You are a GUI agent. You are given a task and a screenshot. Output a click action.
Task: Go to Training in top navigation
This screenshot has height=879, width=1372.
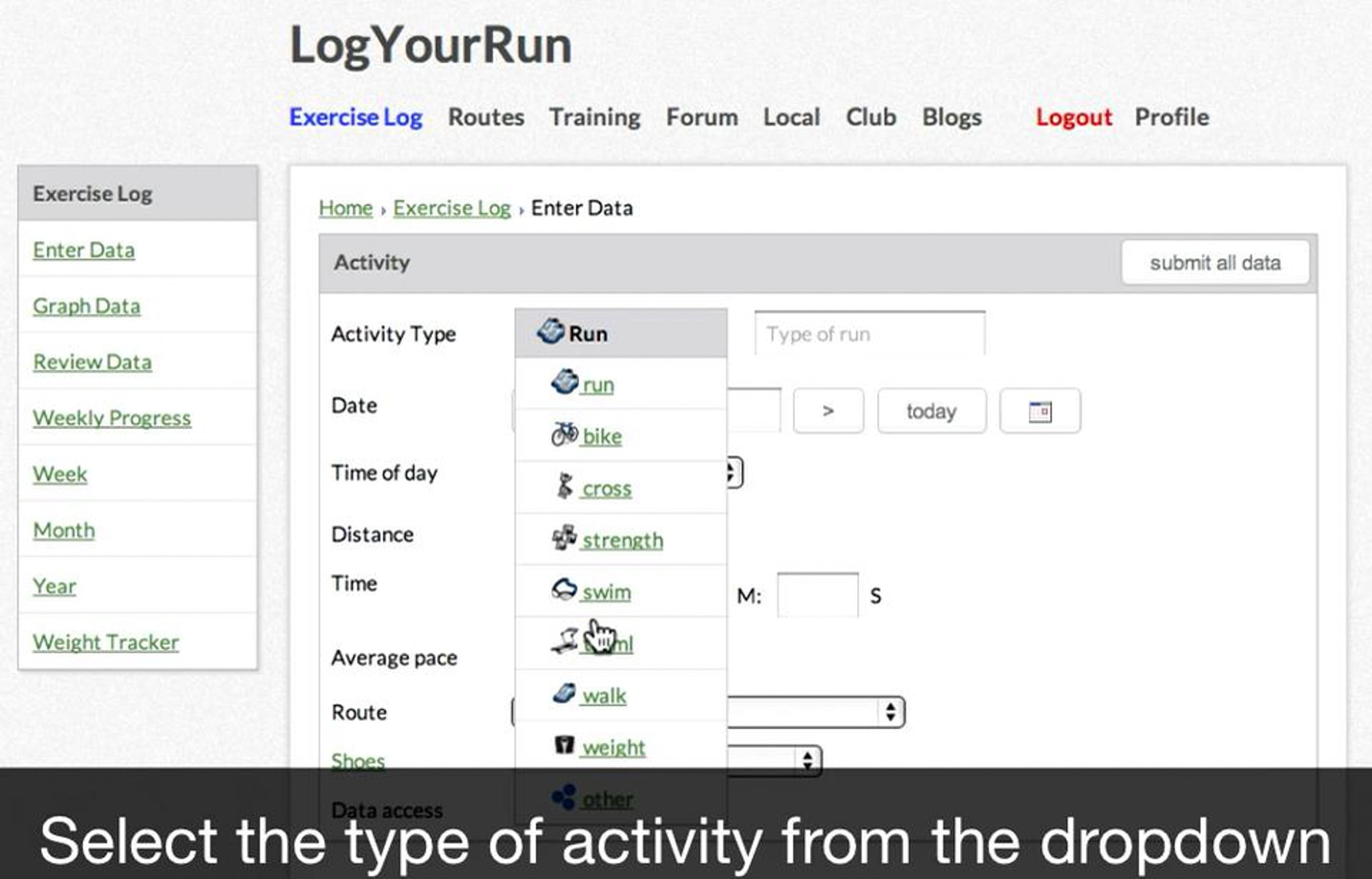(x=595, y=117)
